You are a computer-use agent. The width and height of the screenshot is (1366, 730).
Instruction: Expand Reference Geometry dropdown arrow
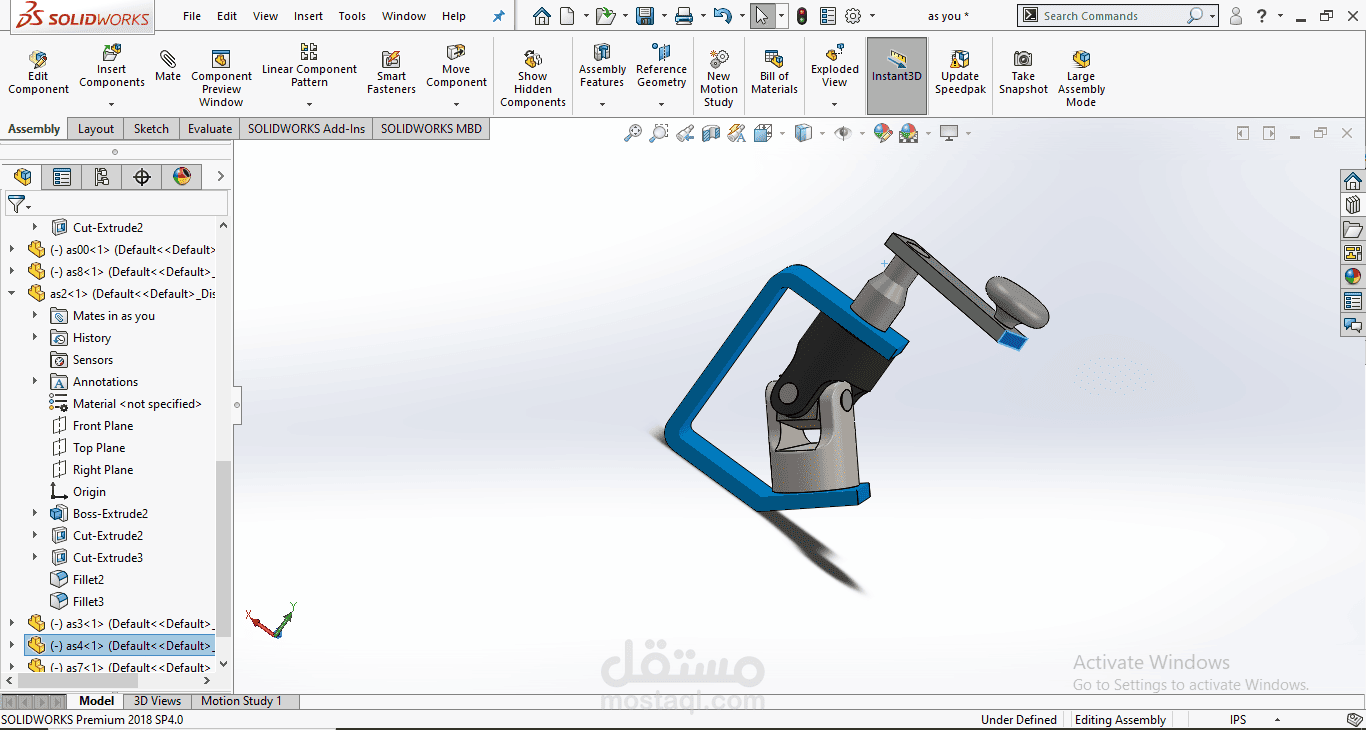661,103
